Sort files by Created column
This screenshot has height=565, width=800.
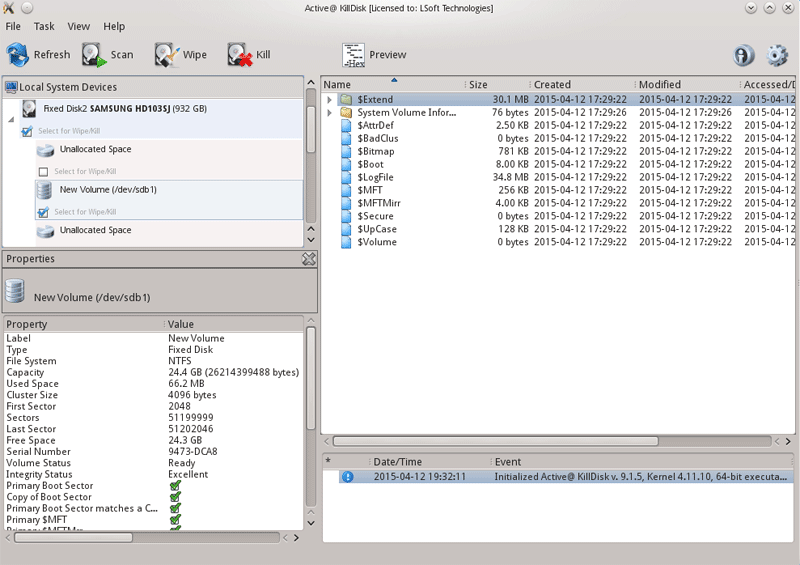point(583,84)
